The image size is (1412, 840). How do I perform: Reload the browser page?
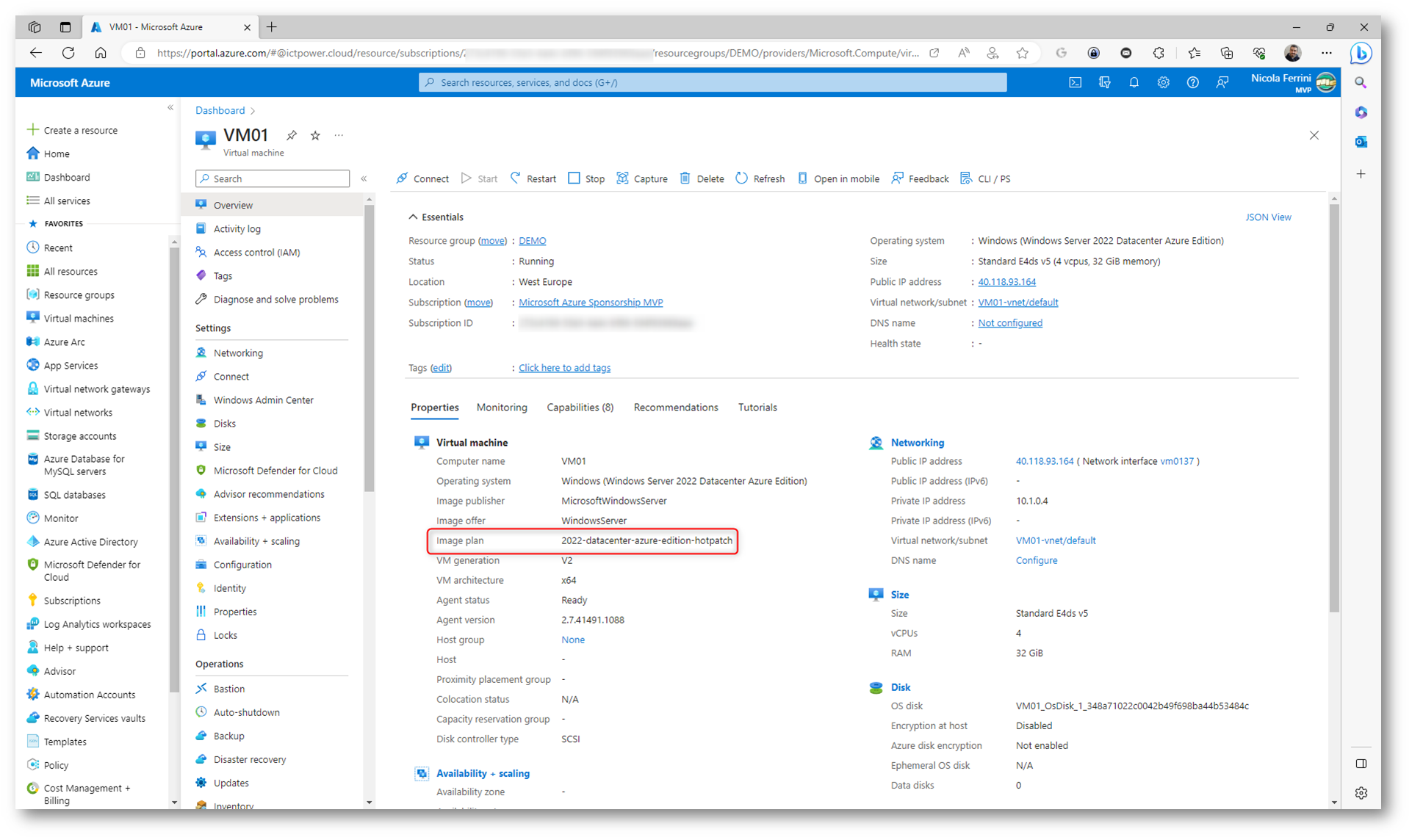point(68,53)
